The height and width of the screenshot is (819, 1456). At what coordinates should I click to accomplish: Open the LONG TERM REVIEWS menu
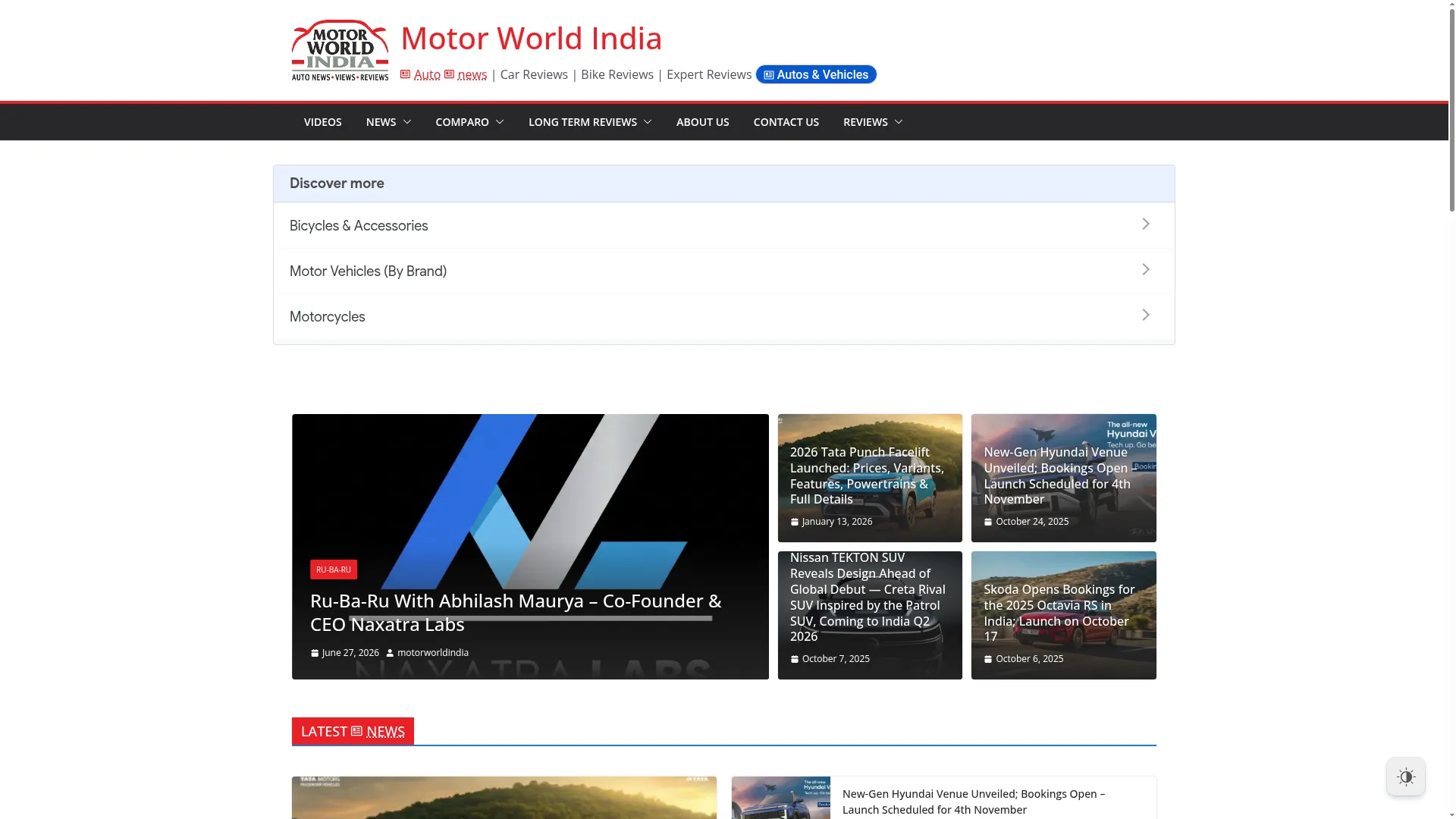582,122
